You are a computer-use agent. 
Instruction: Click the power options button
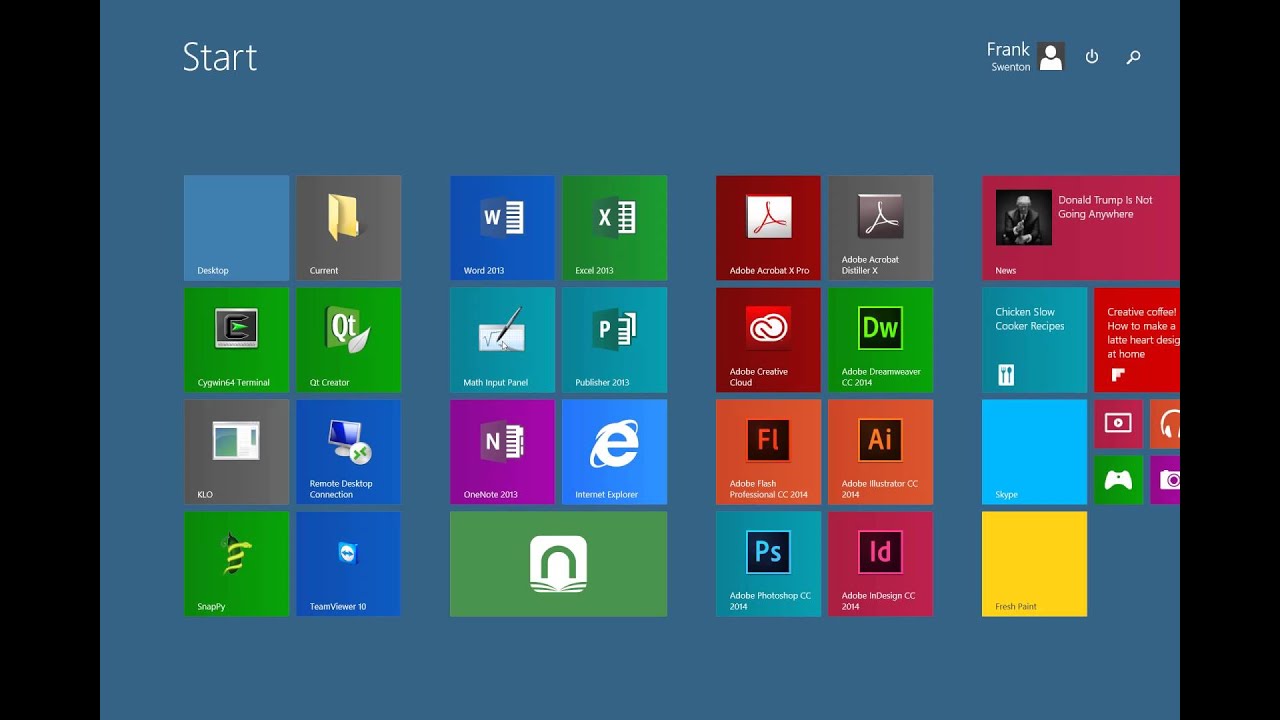[1092, 57]
